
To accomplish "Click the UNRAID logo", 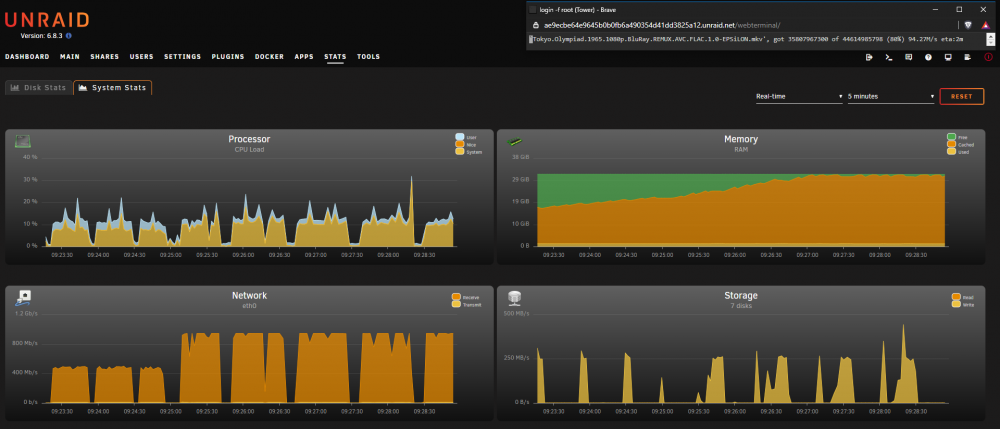I will point(47,20).
